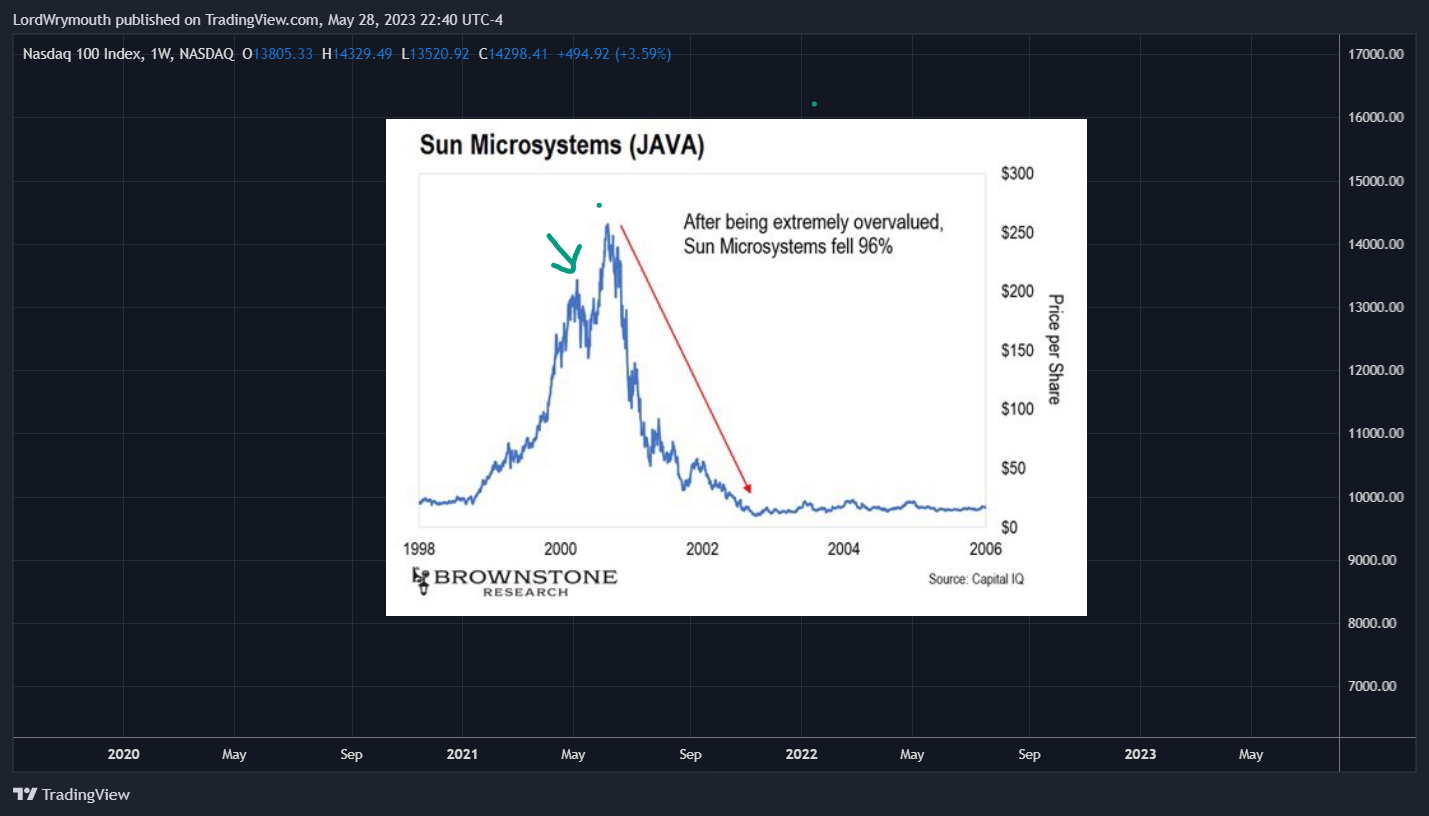Image resolution: width=1429 pixels, height=816 pixels.
Task: Click the 'Sun Microsystems (JAVA)' chart title
Action: [562, 146]
